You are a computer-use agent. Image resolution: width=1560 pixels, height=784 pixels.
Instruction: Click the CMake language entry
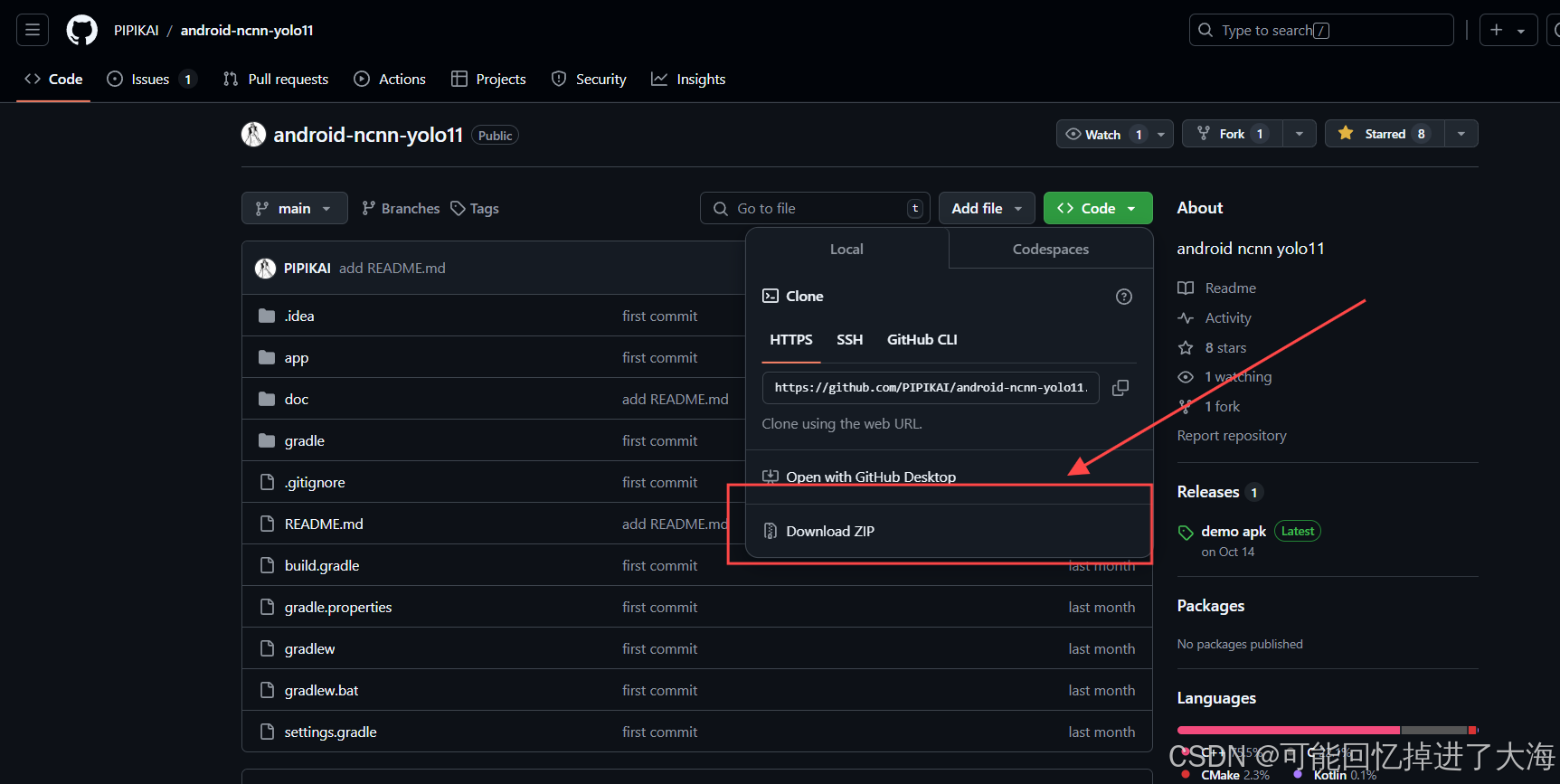coord(1234,775)
